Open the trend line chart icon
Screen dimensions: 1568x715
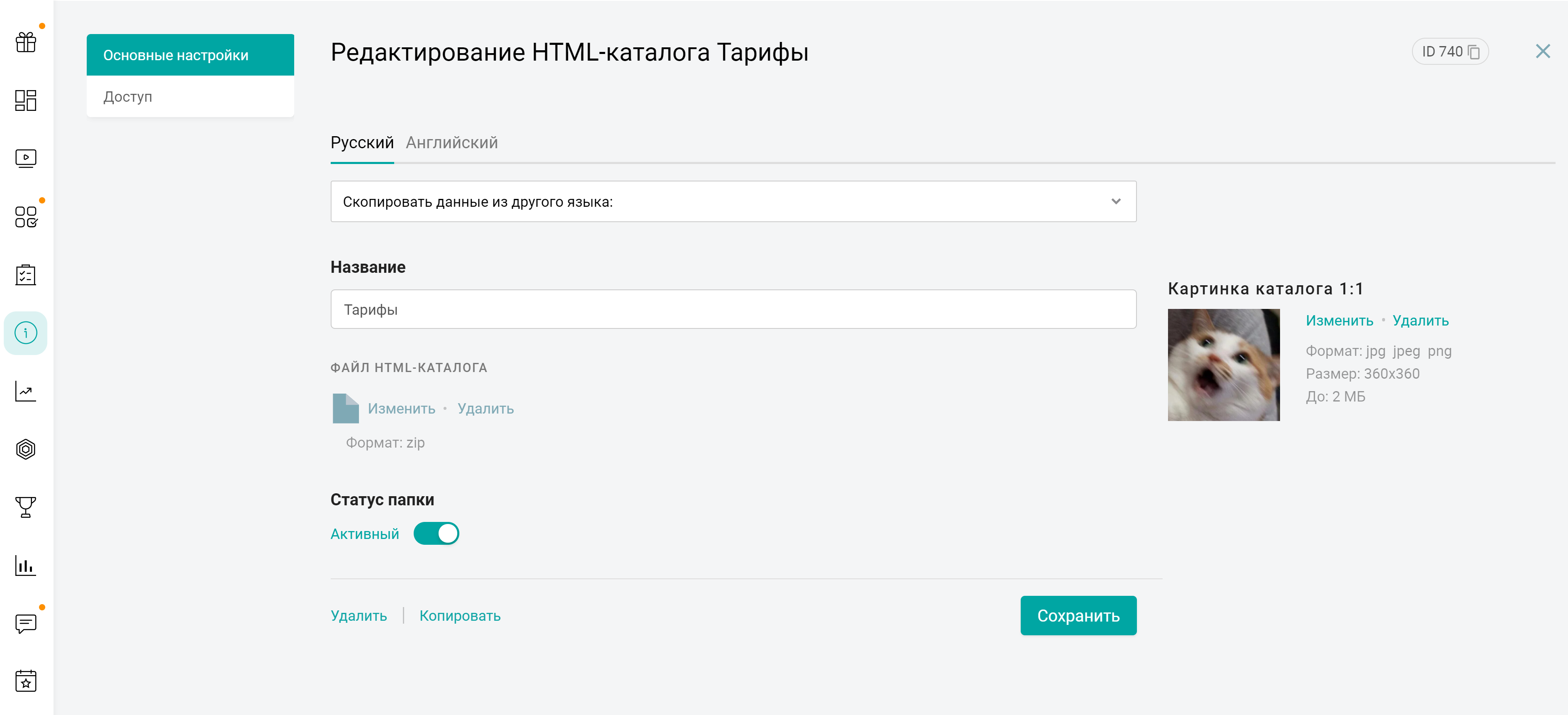click(x=26, y=391)
